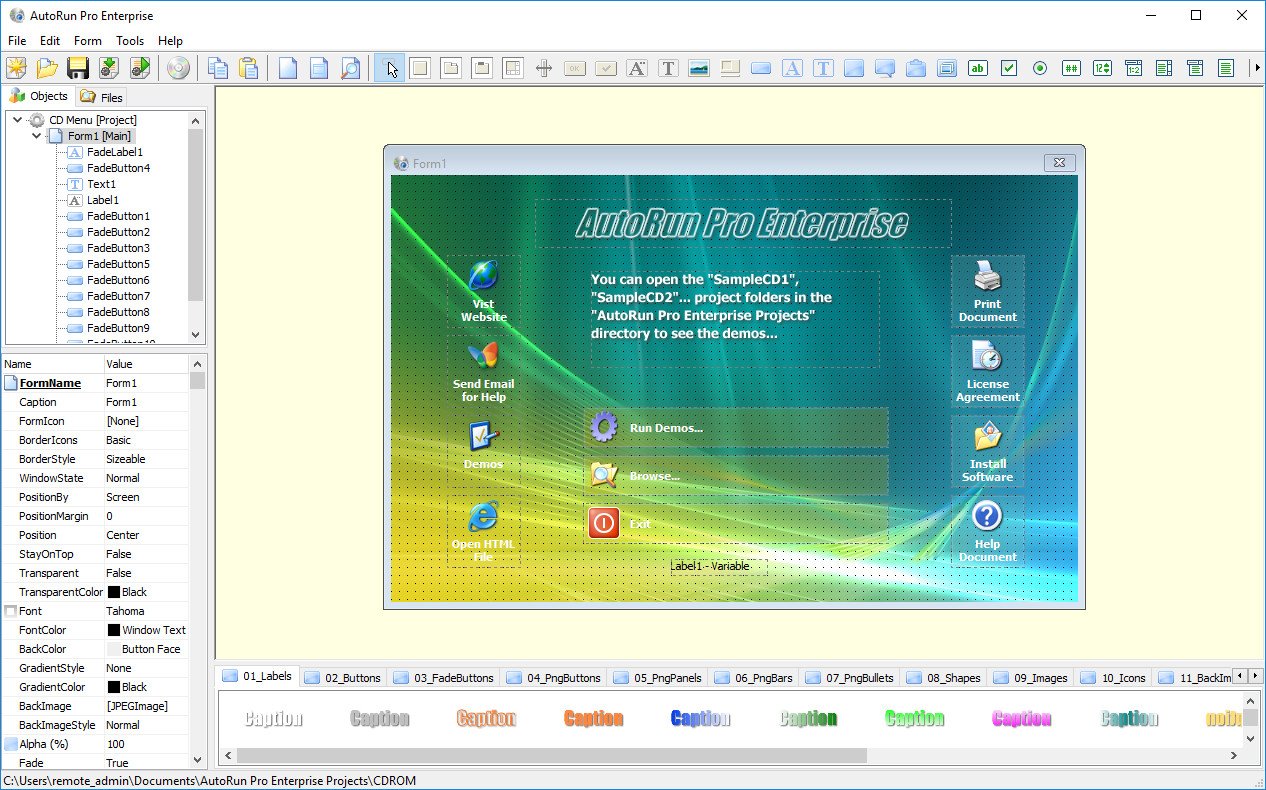This screenshot has height=790, width=1266.
Task: Click the CD disc toolbar icon
Action: click(178, 68)
